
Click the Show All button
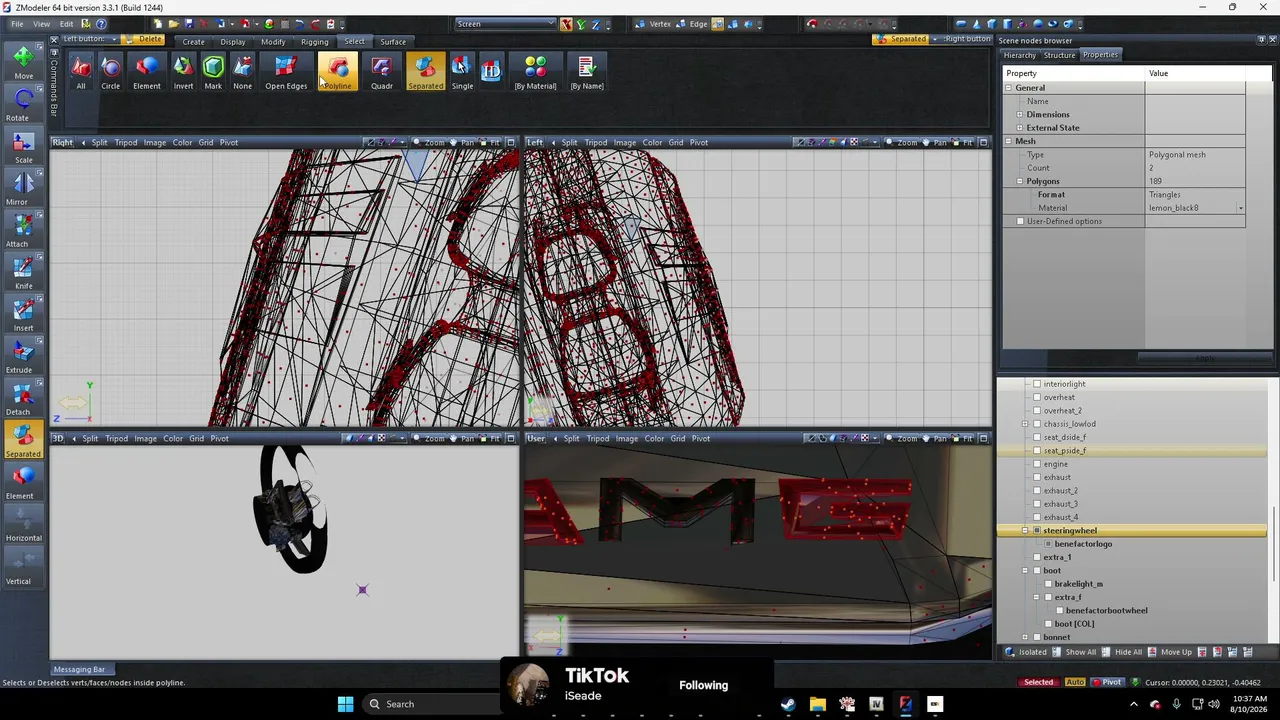coord(1075,652)
